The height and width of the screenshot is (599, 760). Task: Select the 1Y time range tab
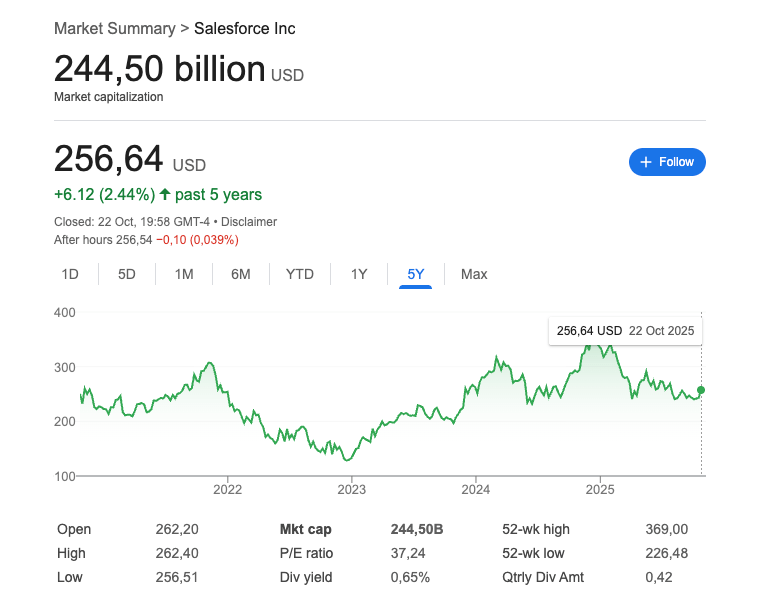(359, 274)
